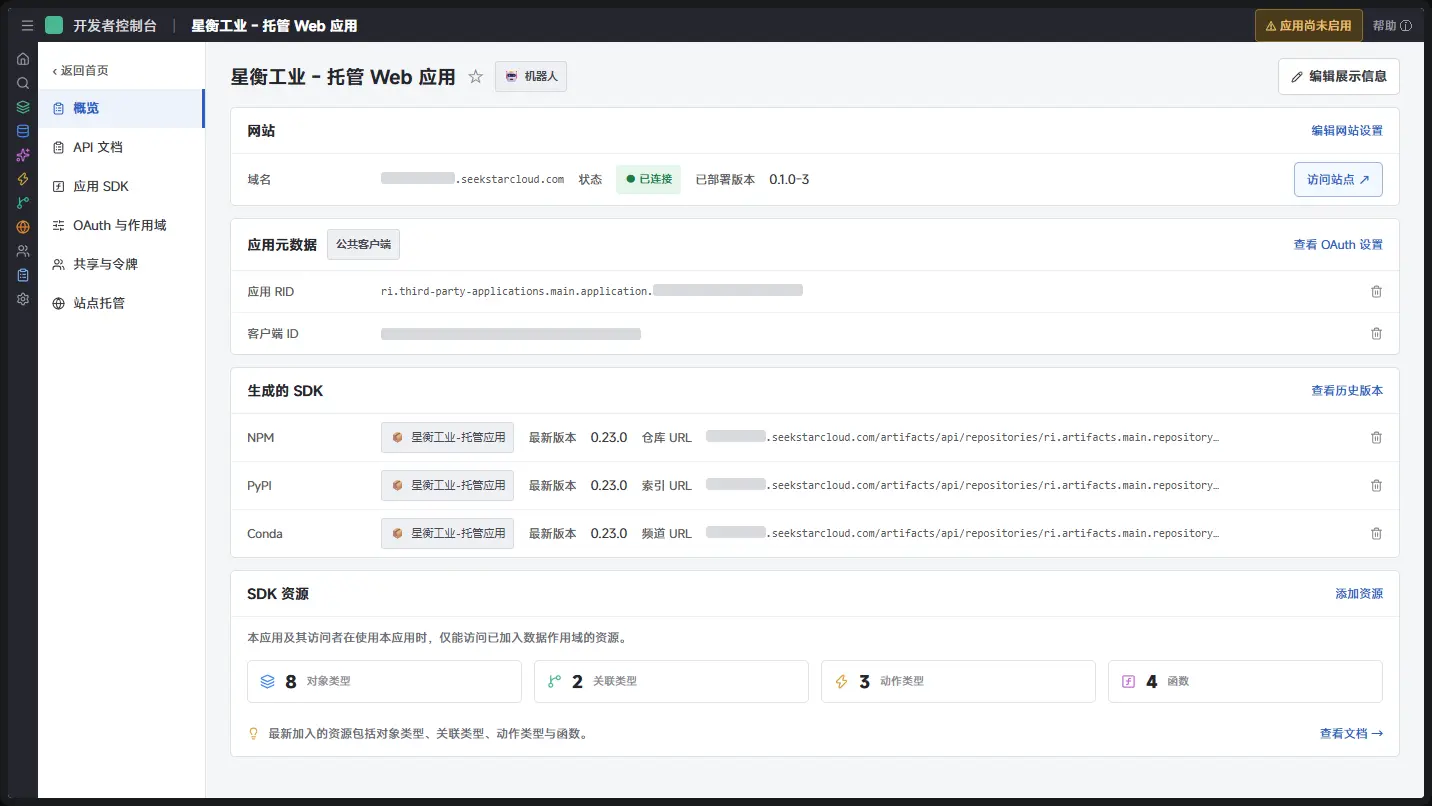Screen dimensions: 1432x806
Task: Click the deployed version 0.1.0-3 value
Action: click(x=789, y=180)
